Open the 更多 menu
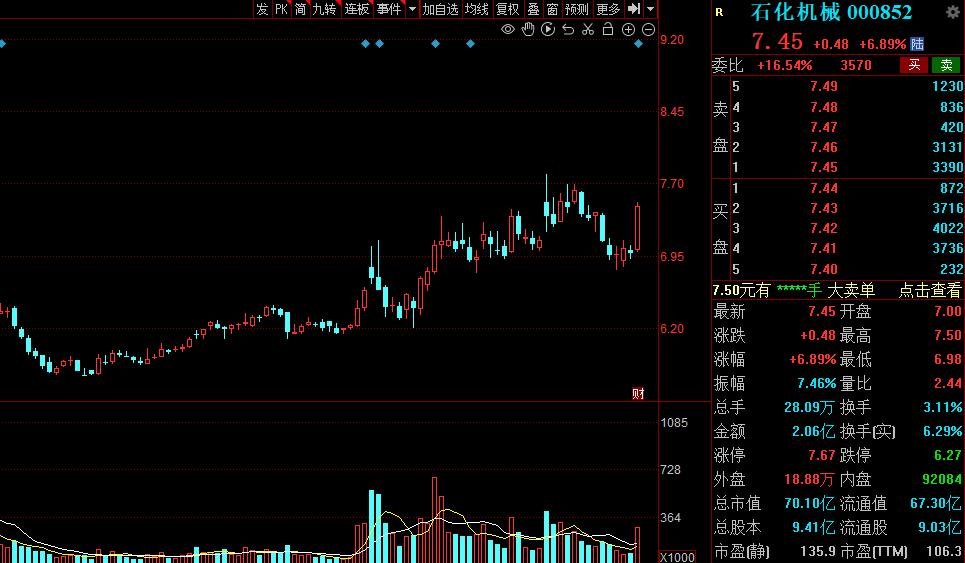This screenshot has height=563, width=965. (x=609, y=9)
